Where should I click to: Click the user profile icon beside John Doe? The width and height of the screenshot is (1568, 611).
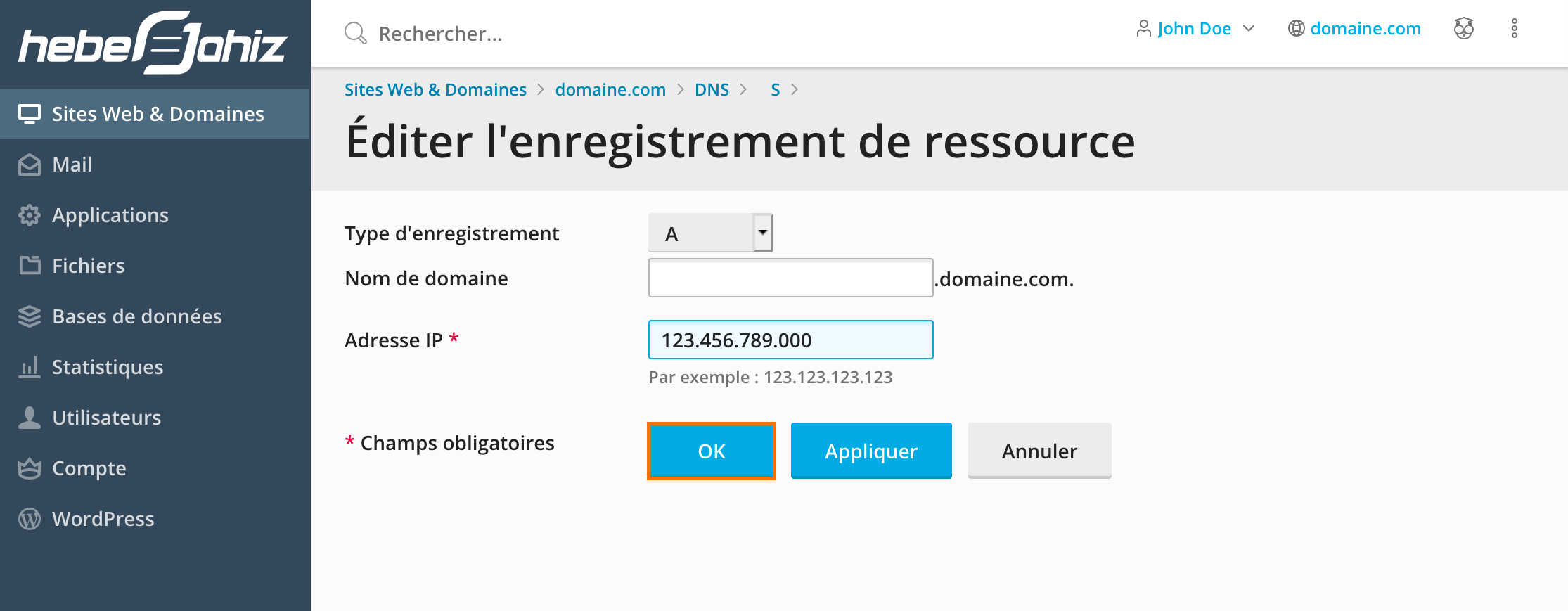point(1144,29)
